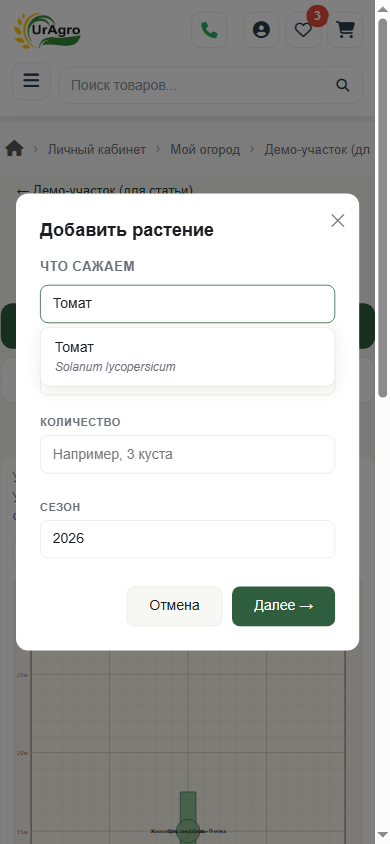
Task: Tap the phone call icon
Action: pos(209,30)
